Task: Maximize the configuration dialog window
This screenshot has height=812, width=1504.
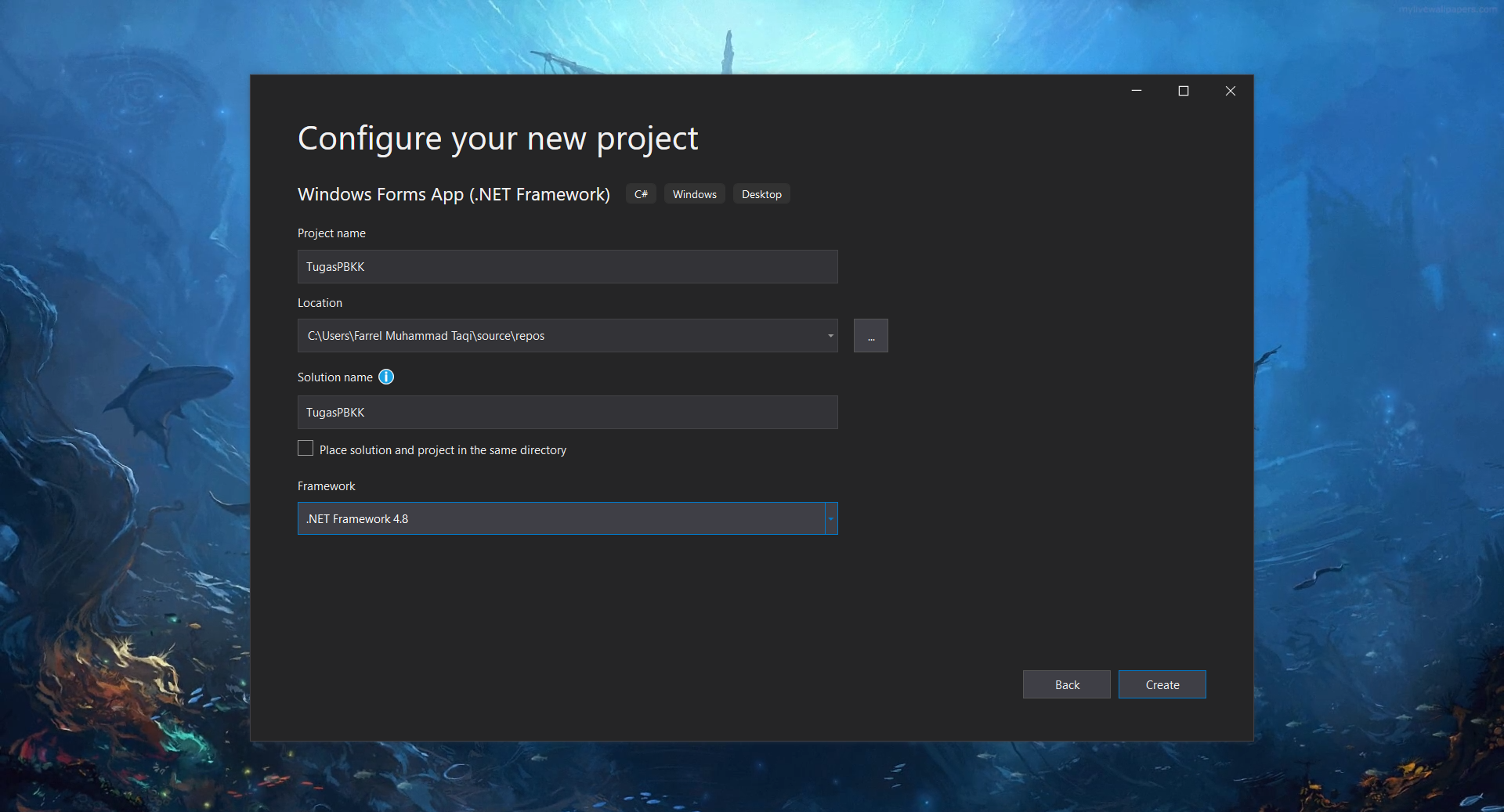Action: [x=1184, y=91]
